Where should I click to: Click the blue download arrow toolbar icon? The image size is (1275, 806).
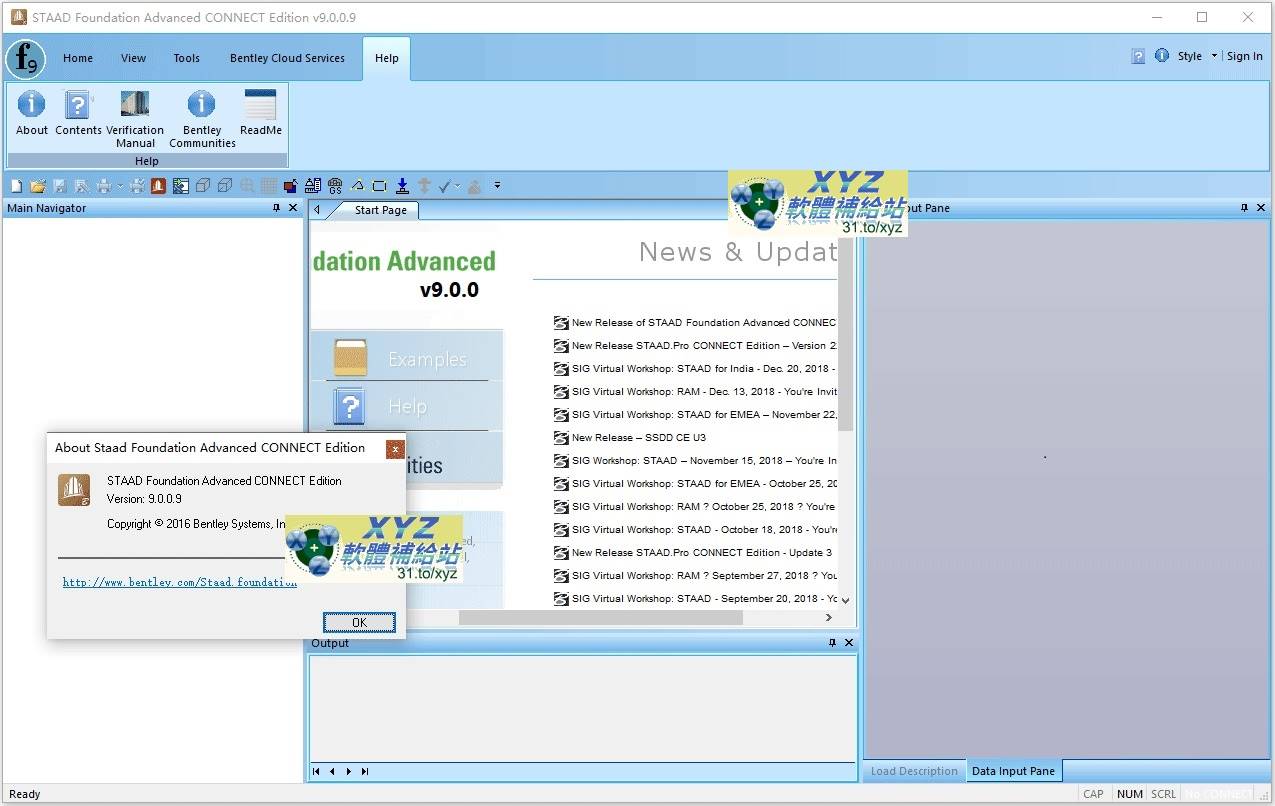tap(402, 186)
